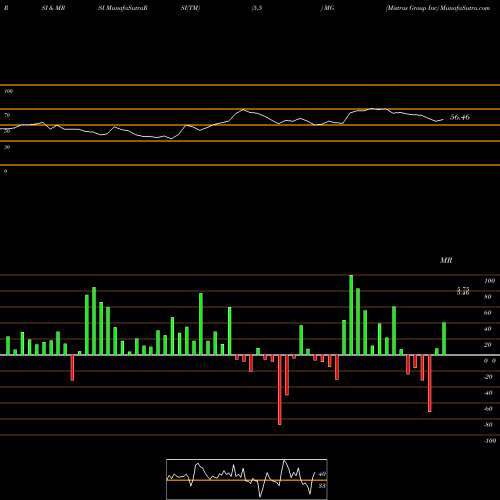Click the MR axis label -100

[490, 441]
